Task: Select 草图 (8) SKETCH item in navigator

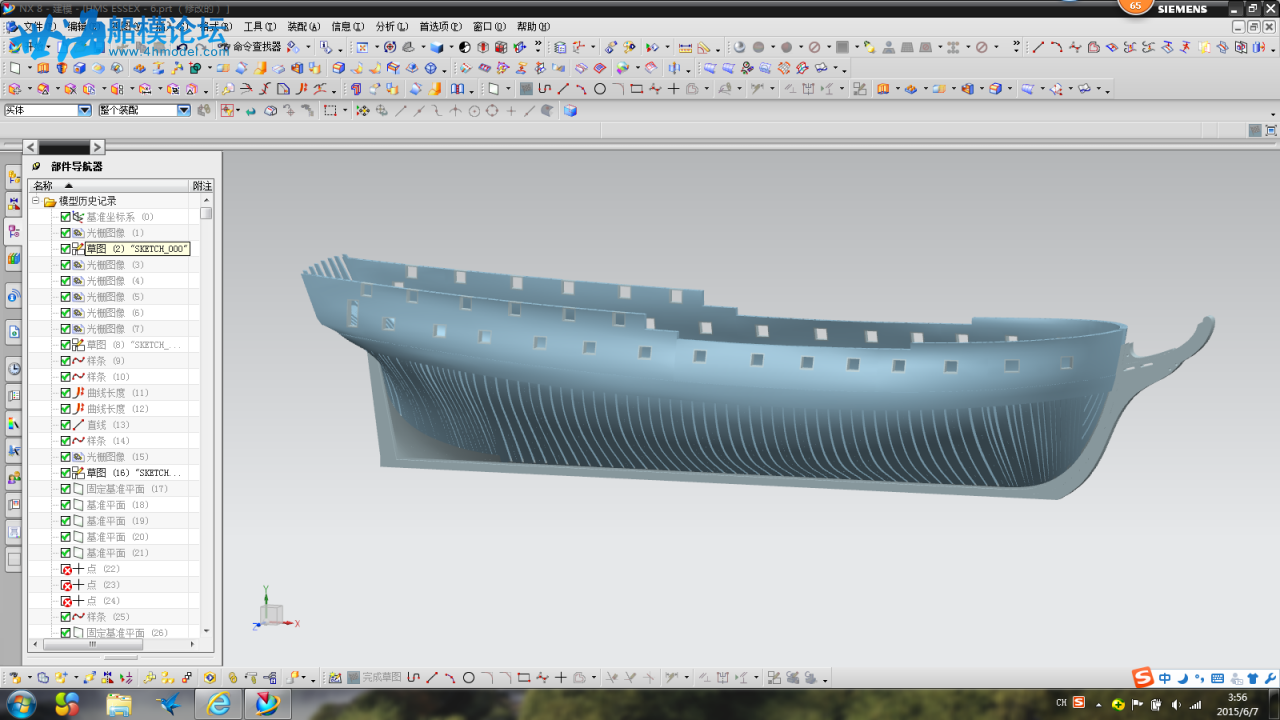Action: point(134,345)
